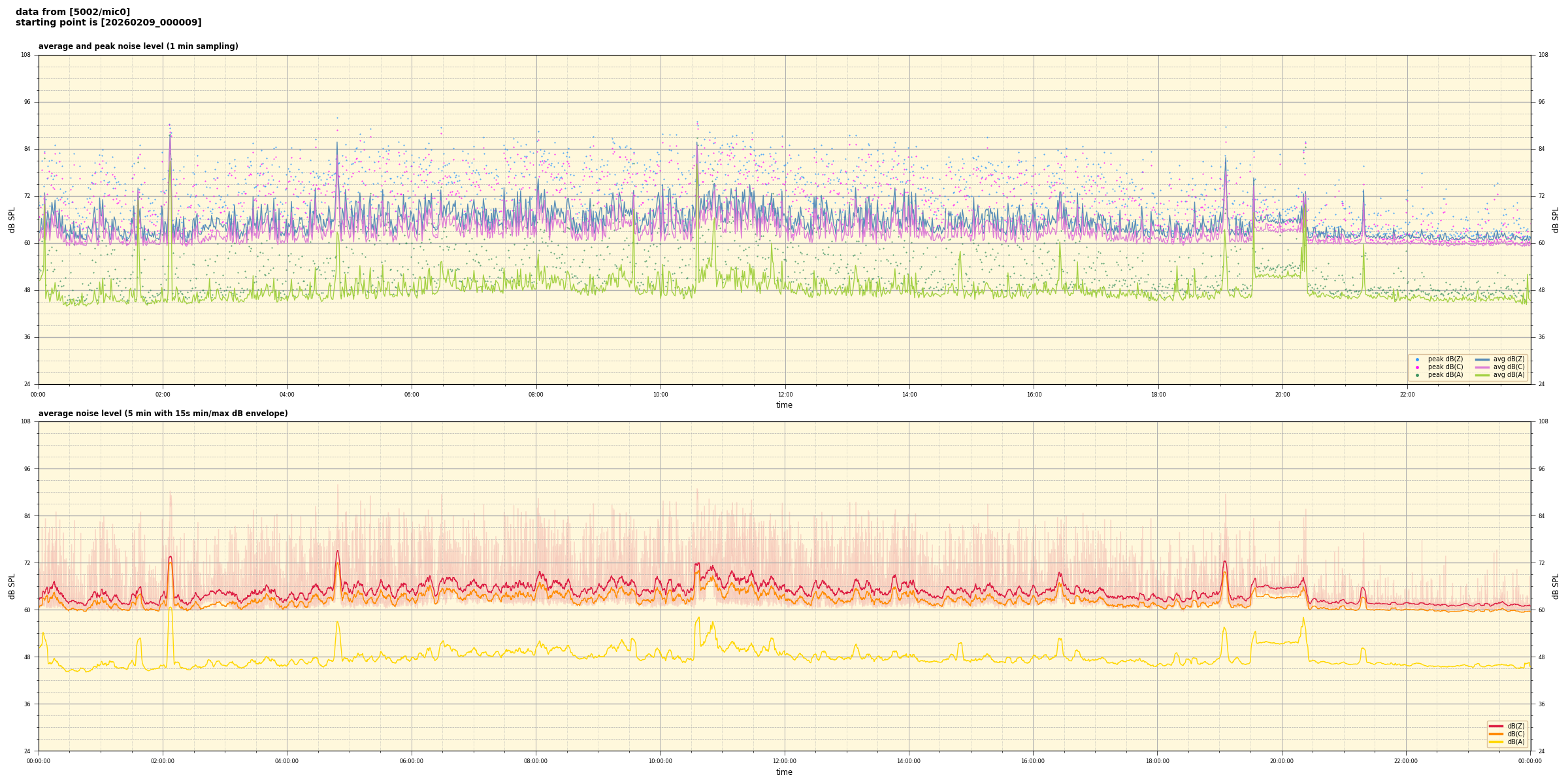Screen dimensions: 1568x784
Task: Click the 'peak dB(Z)' legend text label
Action: 1445,359
